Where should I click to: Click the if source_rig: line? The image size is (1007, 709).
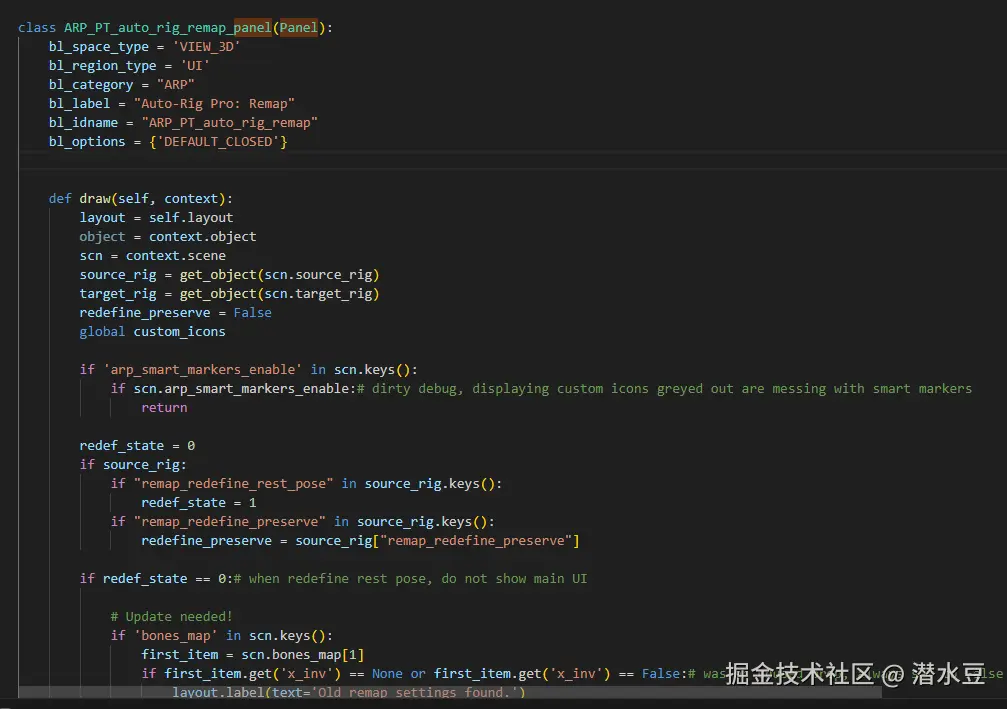[x=133, y=464]
